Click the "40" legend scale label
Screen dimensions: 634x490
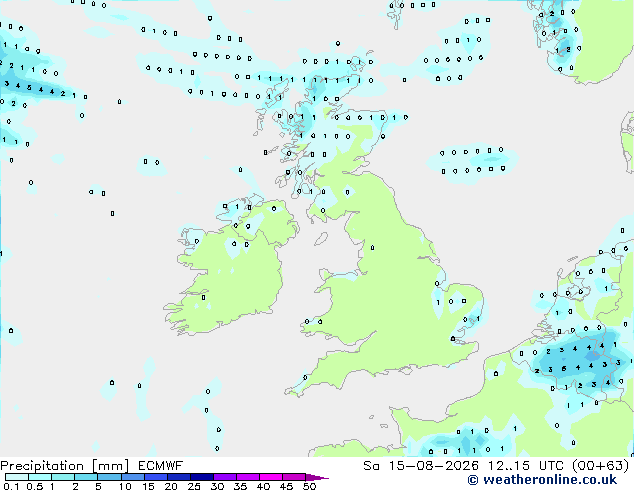[x=263, y=486]
